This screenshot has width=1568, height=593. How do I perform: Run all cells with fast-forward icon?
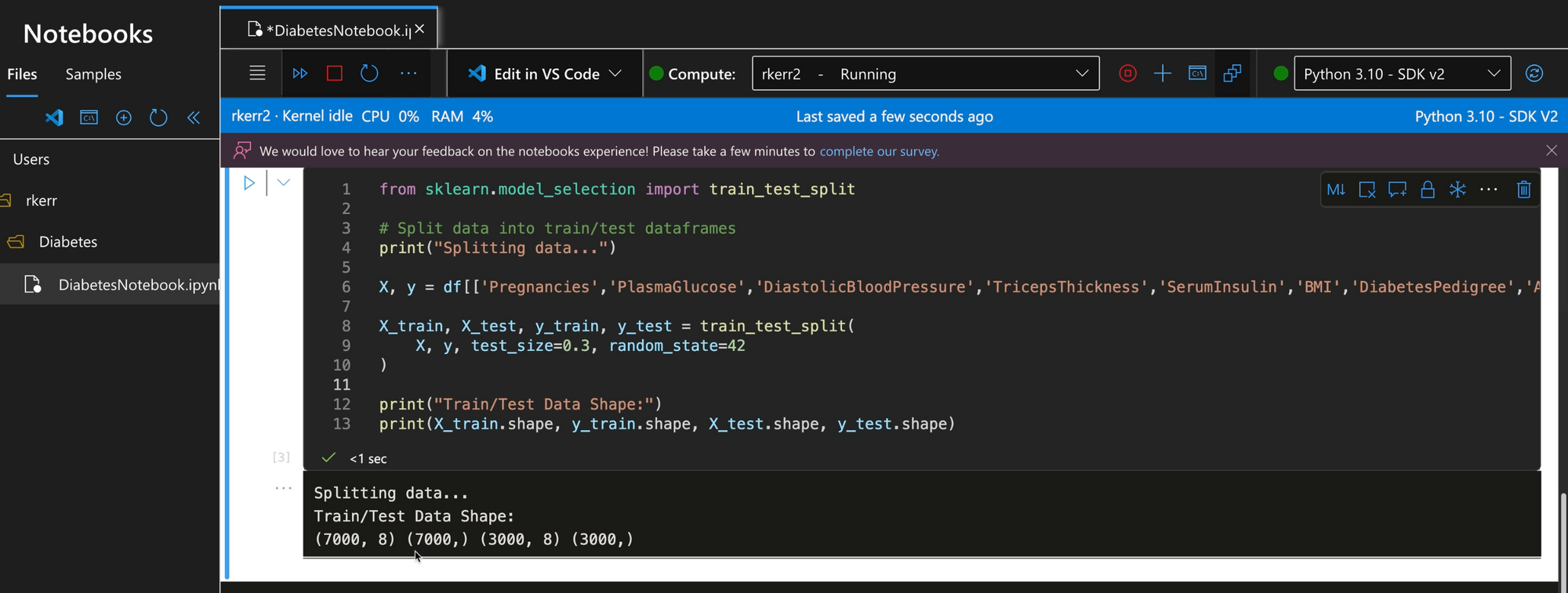tap(299, 74)
